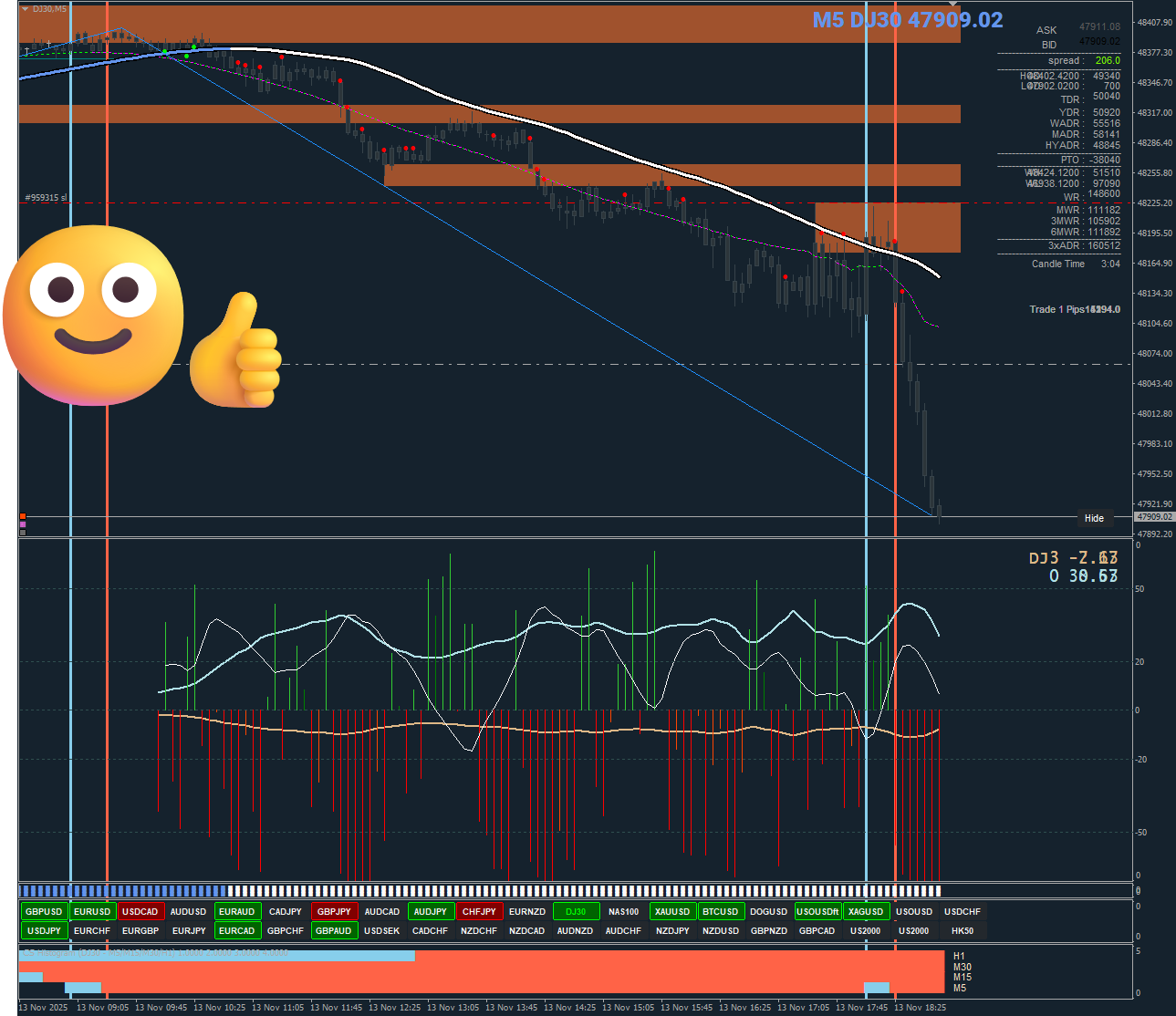Select the USDSEK symbol button
Screen dimensions: 1176x1016
pyautogui.click(x=382, y=931)
